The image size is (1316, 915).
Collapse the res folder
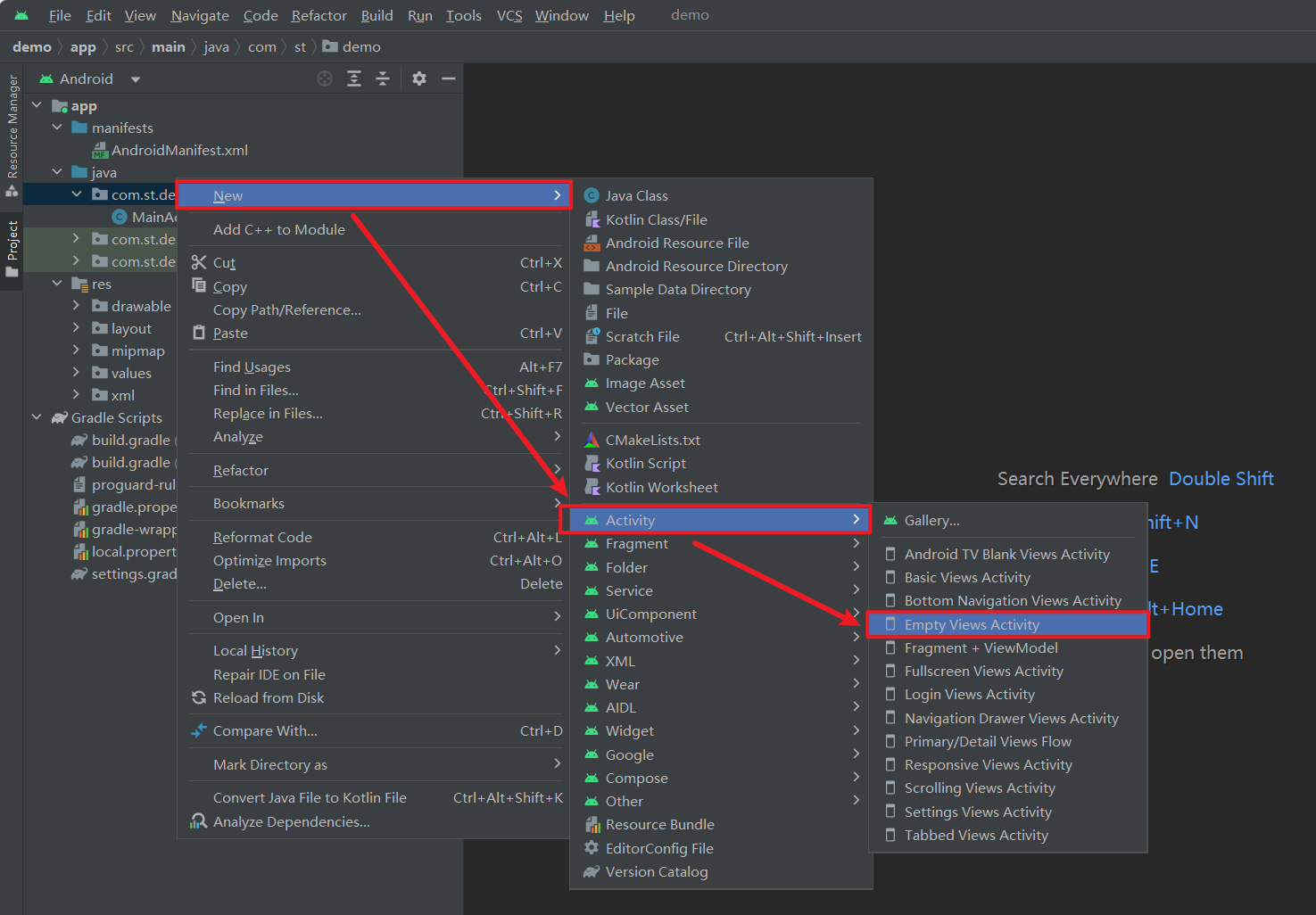(57, 284)
